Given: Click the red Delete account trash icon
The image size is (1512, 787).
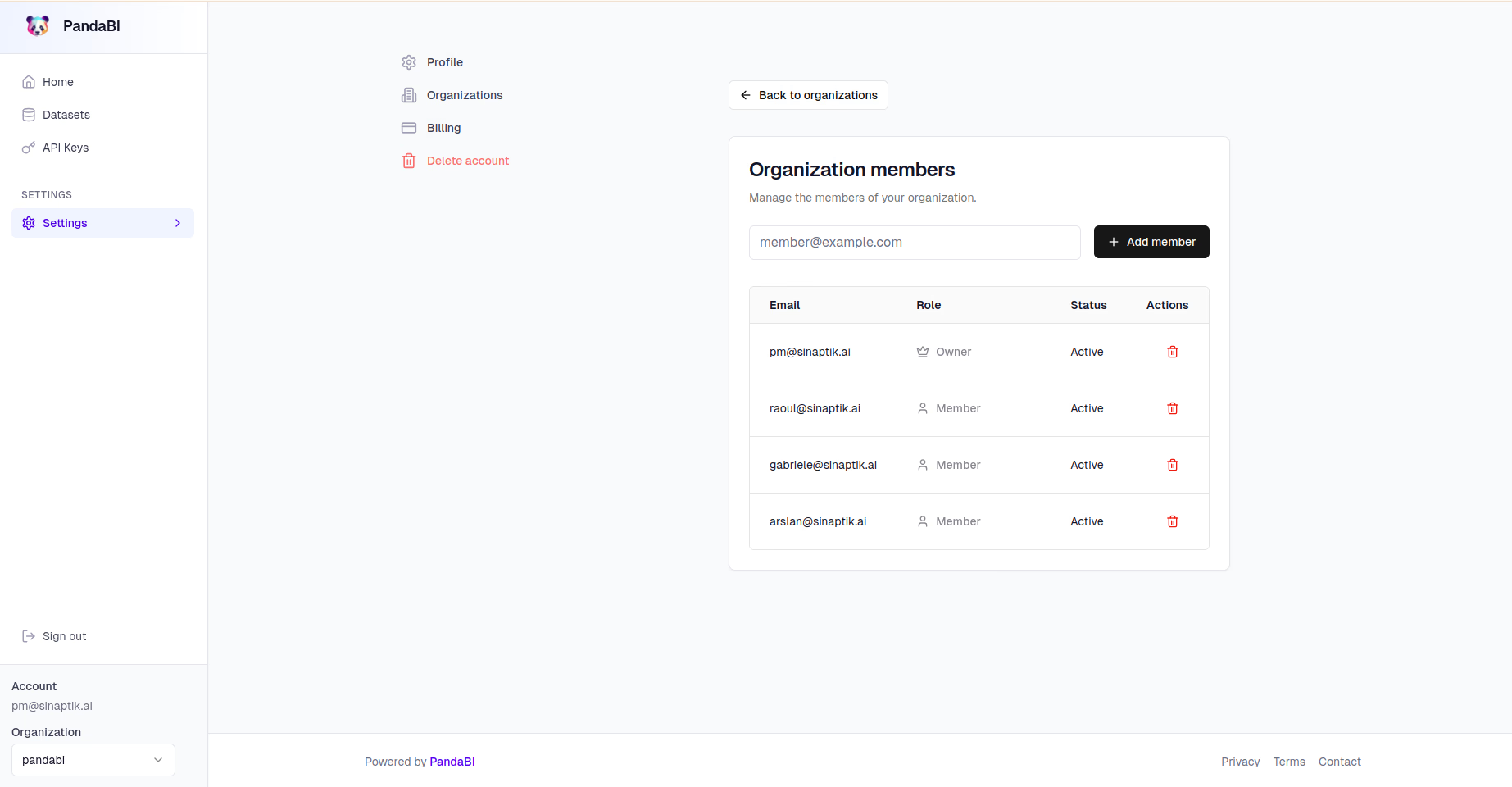Looking at the screenshot, I should [409, 161].
